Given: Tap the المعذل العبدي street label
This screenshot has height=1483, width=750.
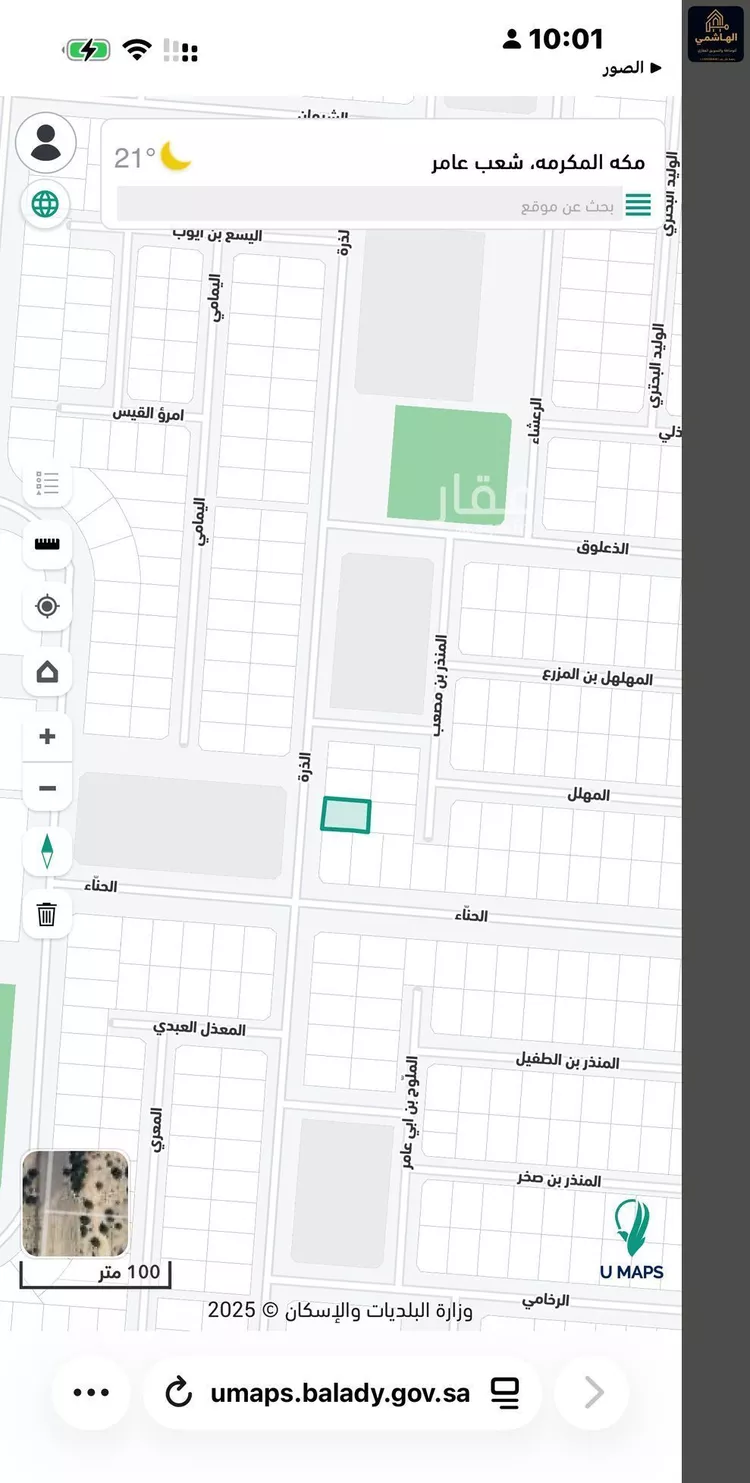Looking at the screenshot, I should [x=199, y=1028].
